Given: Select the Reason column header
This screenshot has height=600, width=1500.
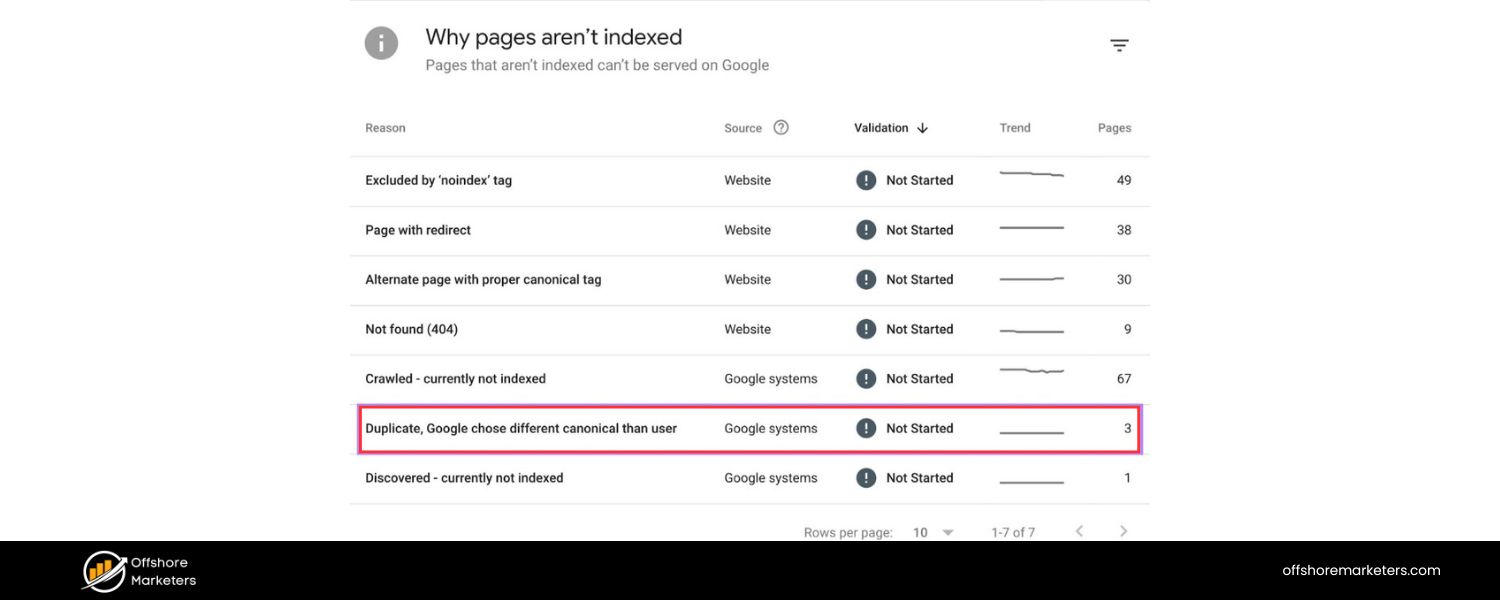Looking at the screenshot, I should 385,127.
